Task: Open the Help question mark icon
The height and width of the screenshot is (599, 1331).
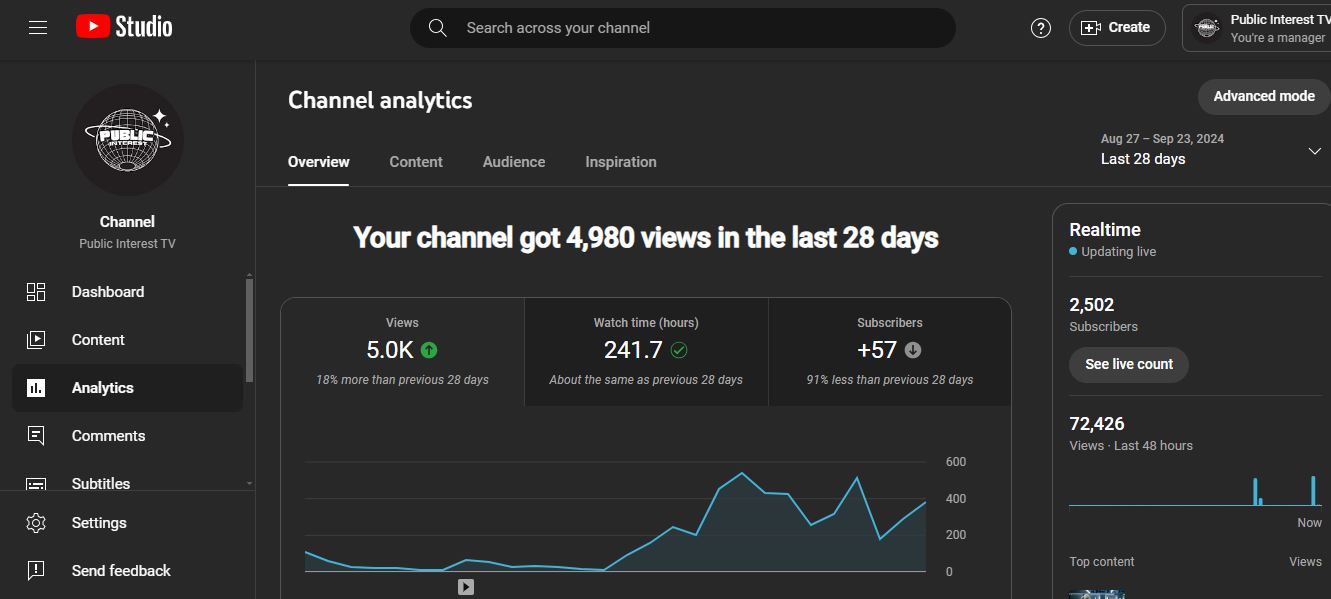Action: coord(1041,28)
